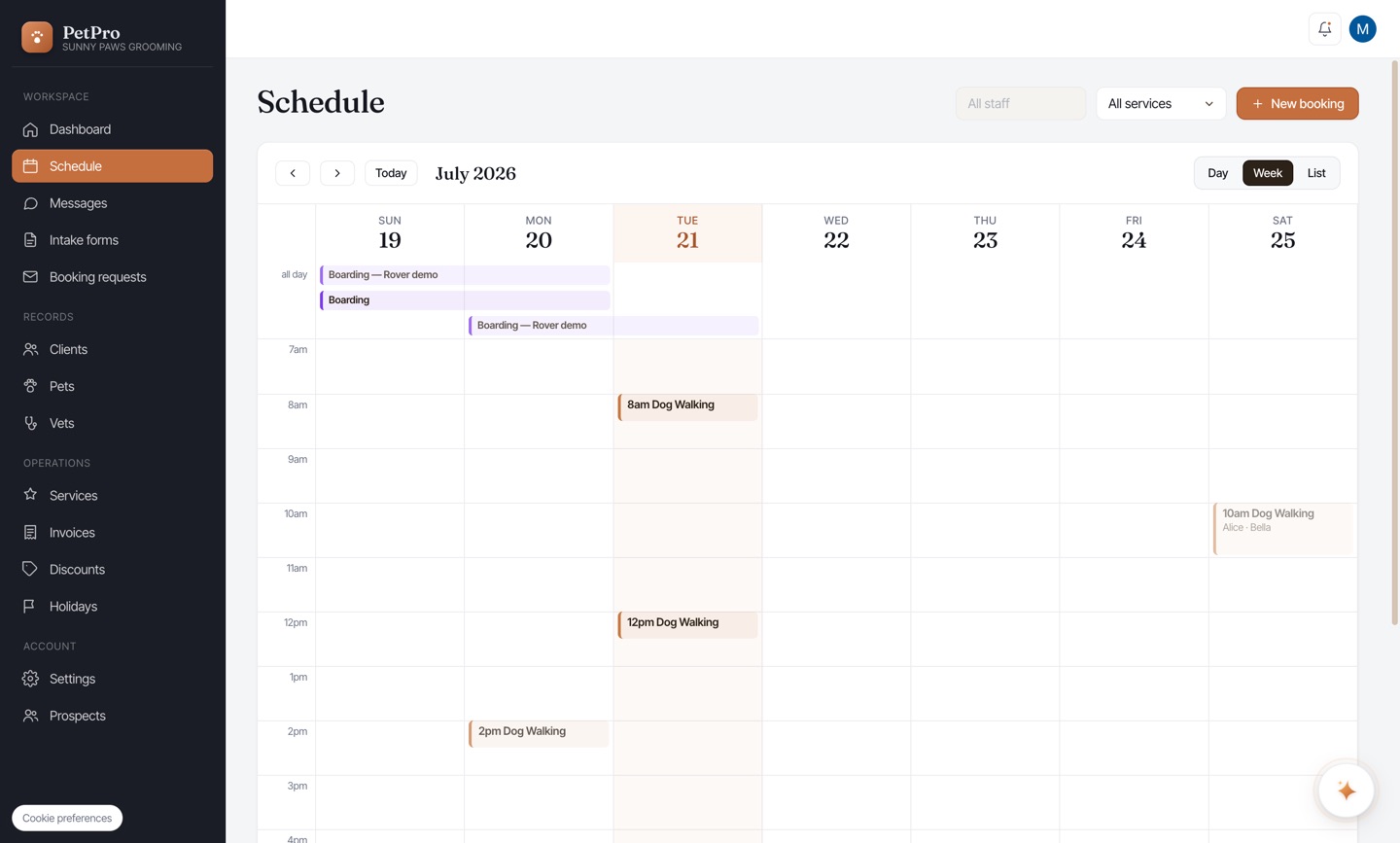
Task: Open the Monday Boarding — Rover demo event
Action: point(613,326)
